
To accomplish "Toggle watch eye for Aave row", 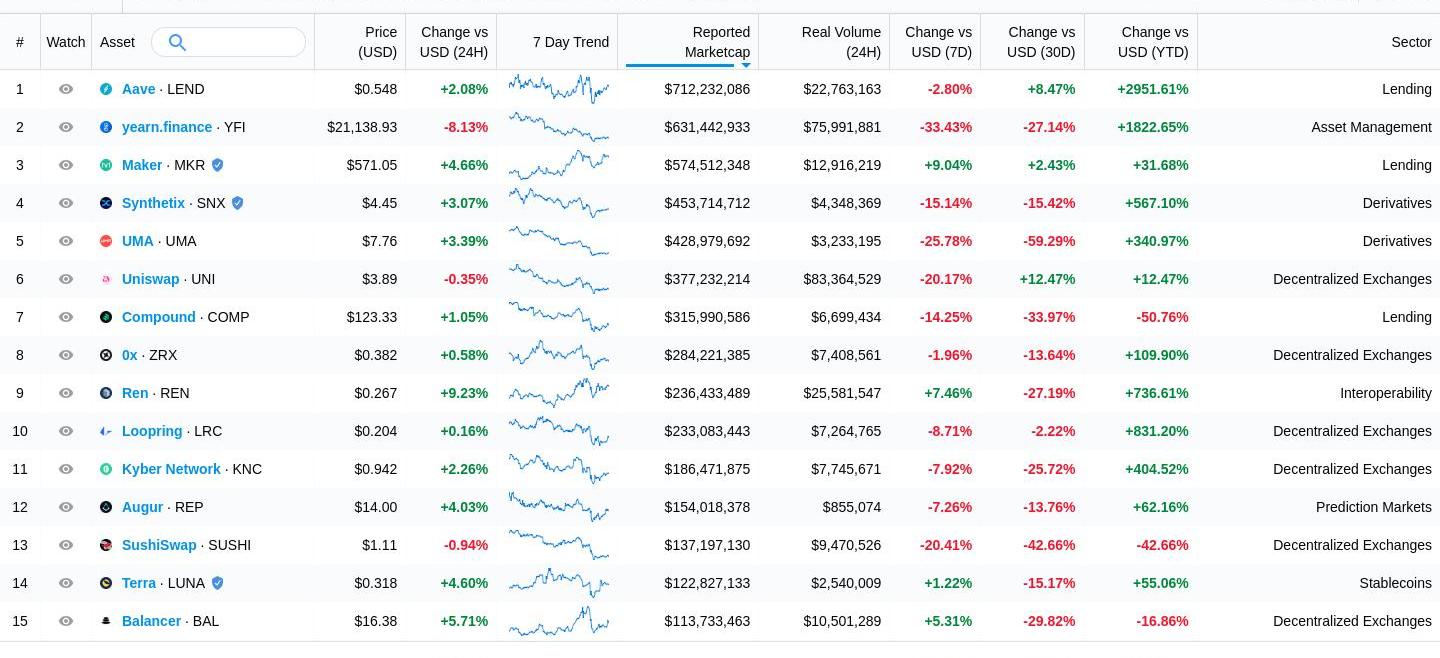I will click(66, 89).
